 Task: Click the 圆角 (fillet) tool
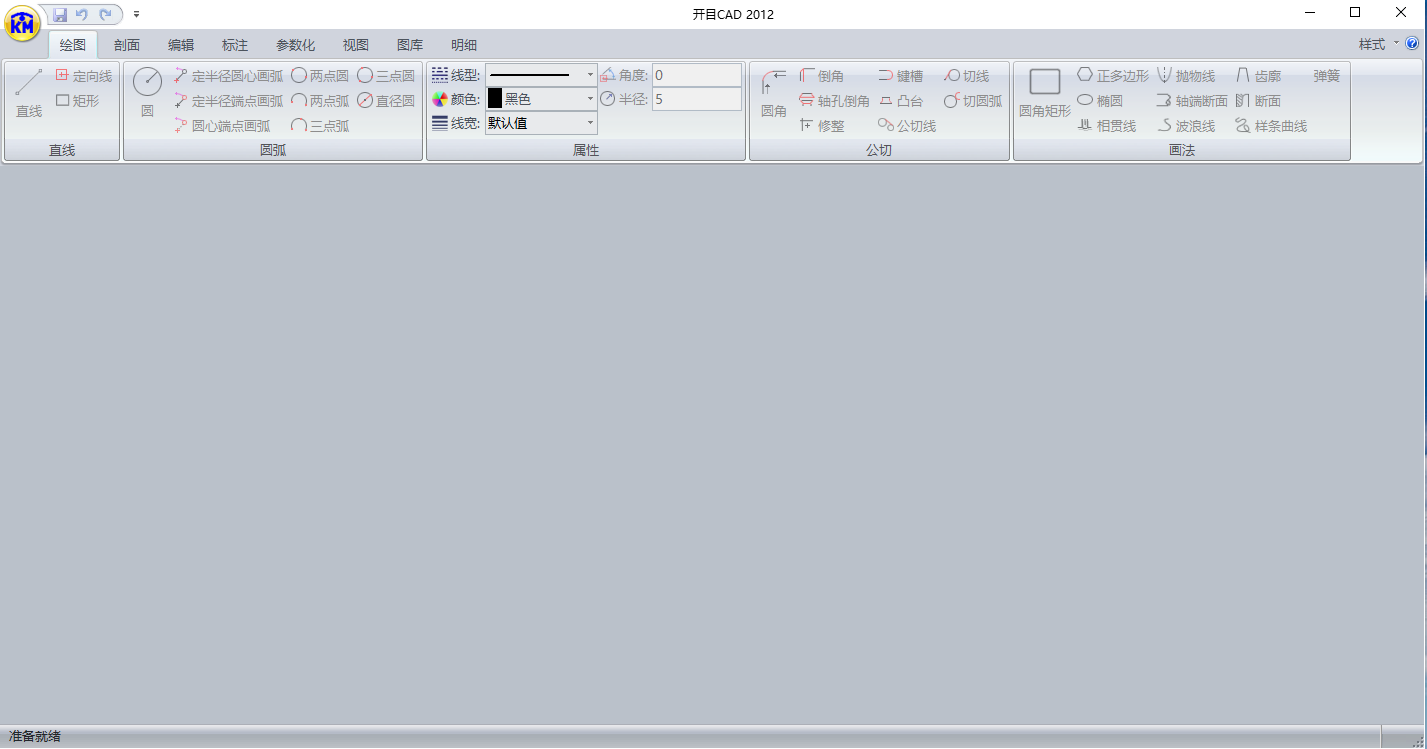pos(773,93)
